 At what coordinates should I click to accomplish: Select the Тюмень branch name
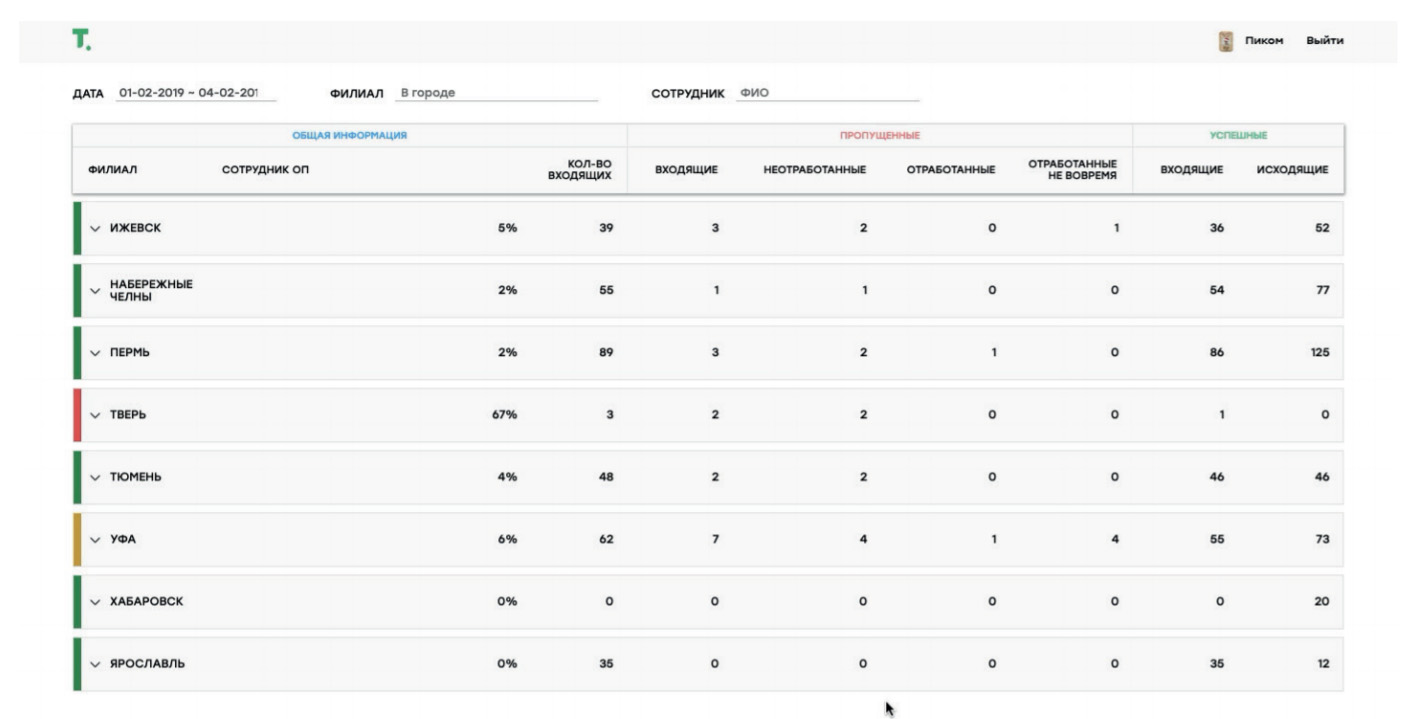(x=135, y=477)
